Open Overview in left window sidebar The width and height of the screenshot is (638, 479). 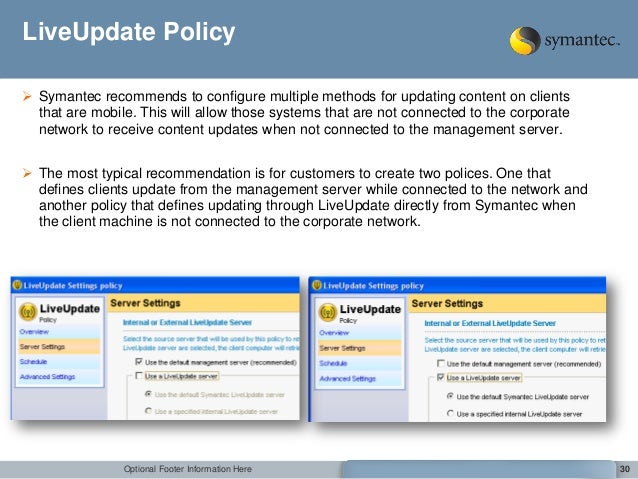(x=59, y=332)
